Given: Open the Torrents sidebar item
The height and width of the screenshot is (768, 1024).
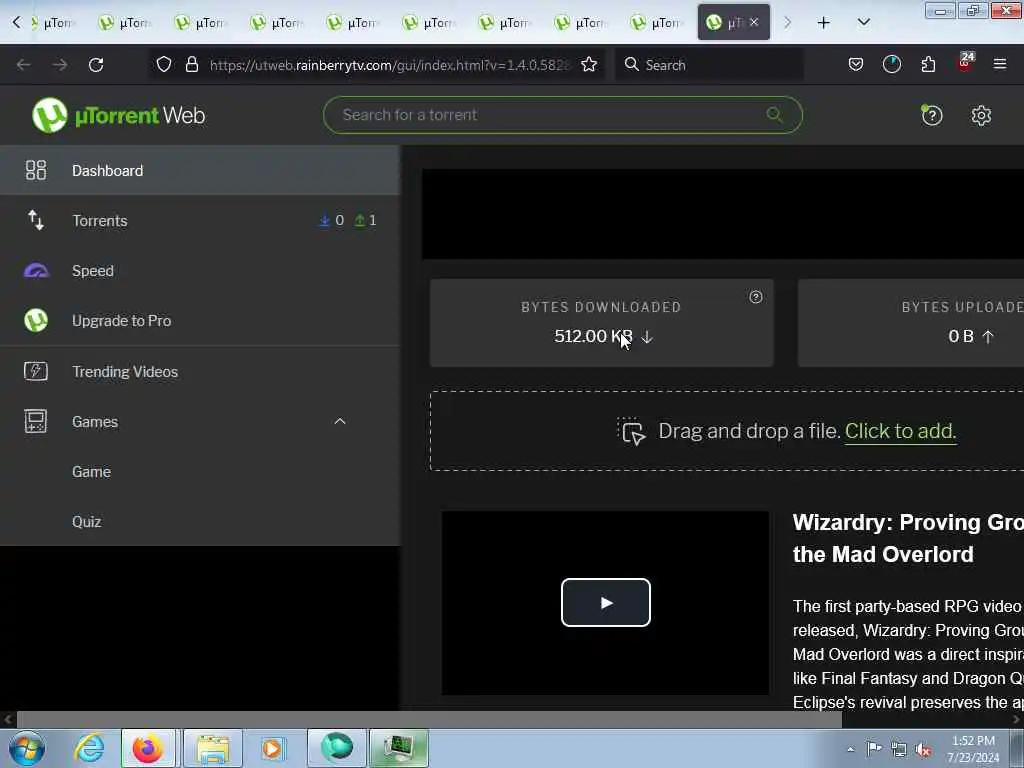Looking at the screenshot, I should pyautogui.click(x=200, y=221).
